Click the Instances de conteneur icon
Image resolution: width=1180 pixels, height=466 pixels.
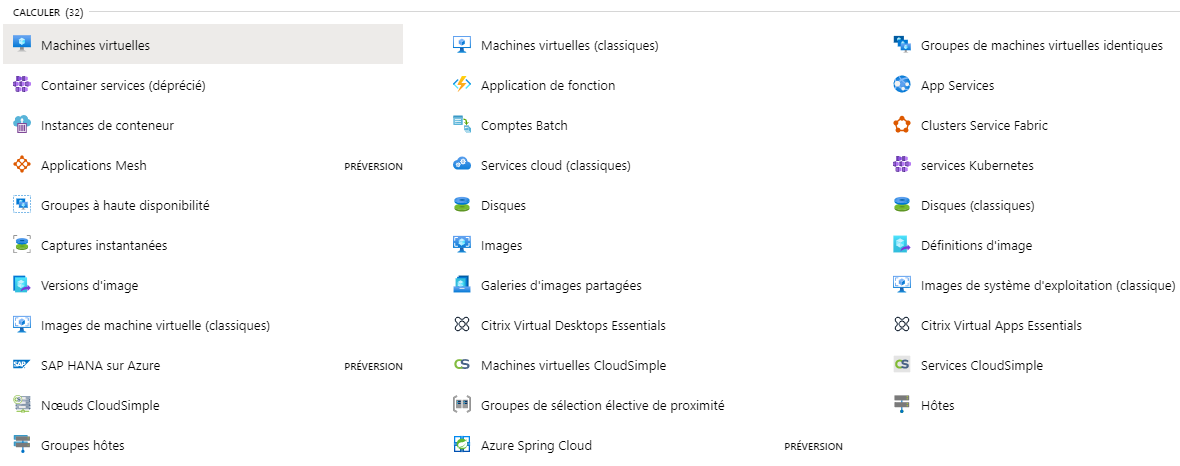click(22, 125)
